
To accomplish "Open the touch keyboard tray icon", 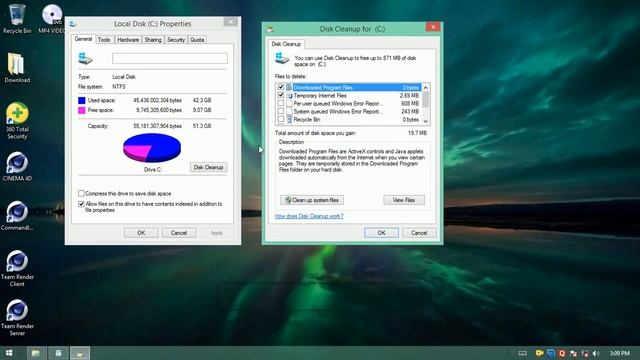I will point(522,353).
